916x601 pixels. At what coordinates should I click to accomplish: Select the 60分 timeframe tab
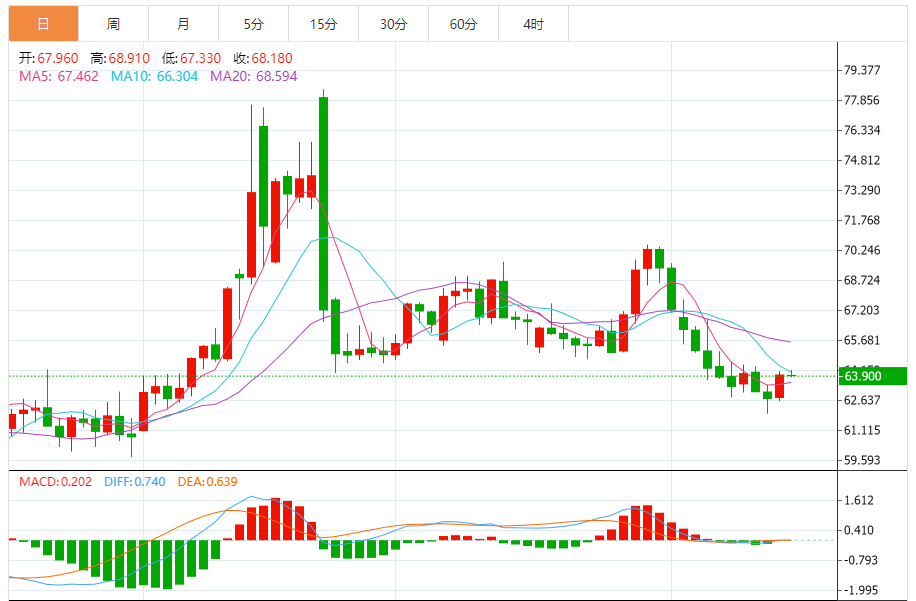[464, 24]
